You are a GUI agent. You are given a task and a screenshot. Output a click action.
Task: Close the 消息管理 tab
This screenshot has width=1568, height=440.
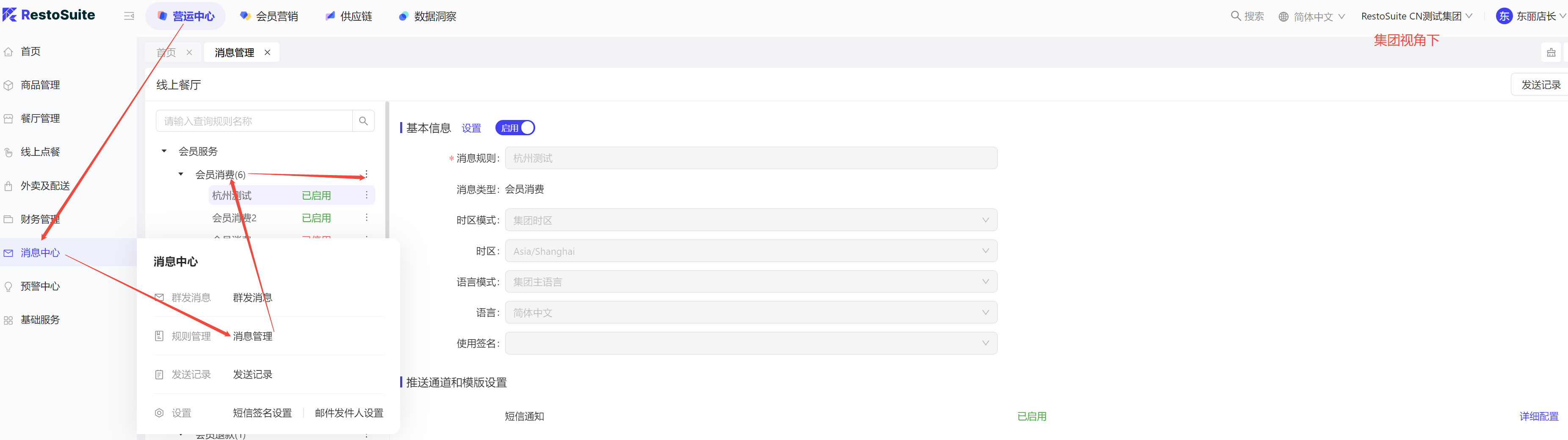(267, 53)
